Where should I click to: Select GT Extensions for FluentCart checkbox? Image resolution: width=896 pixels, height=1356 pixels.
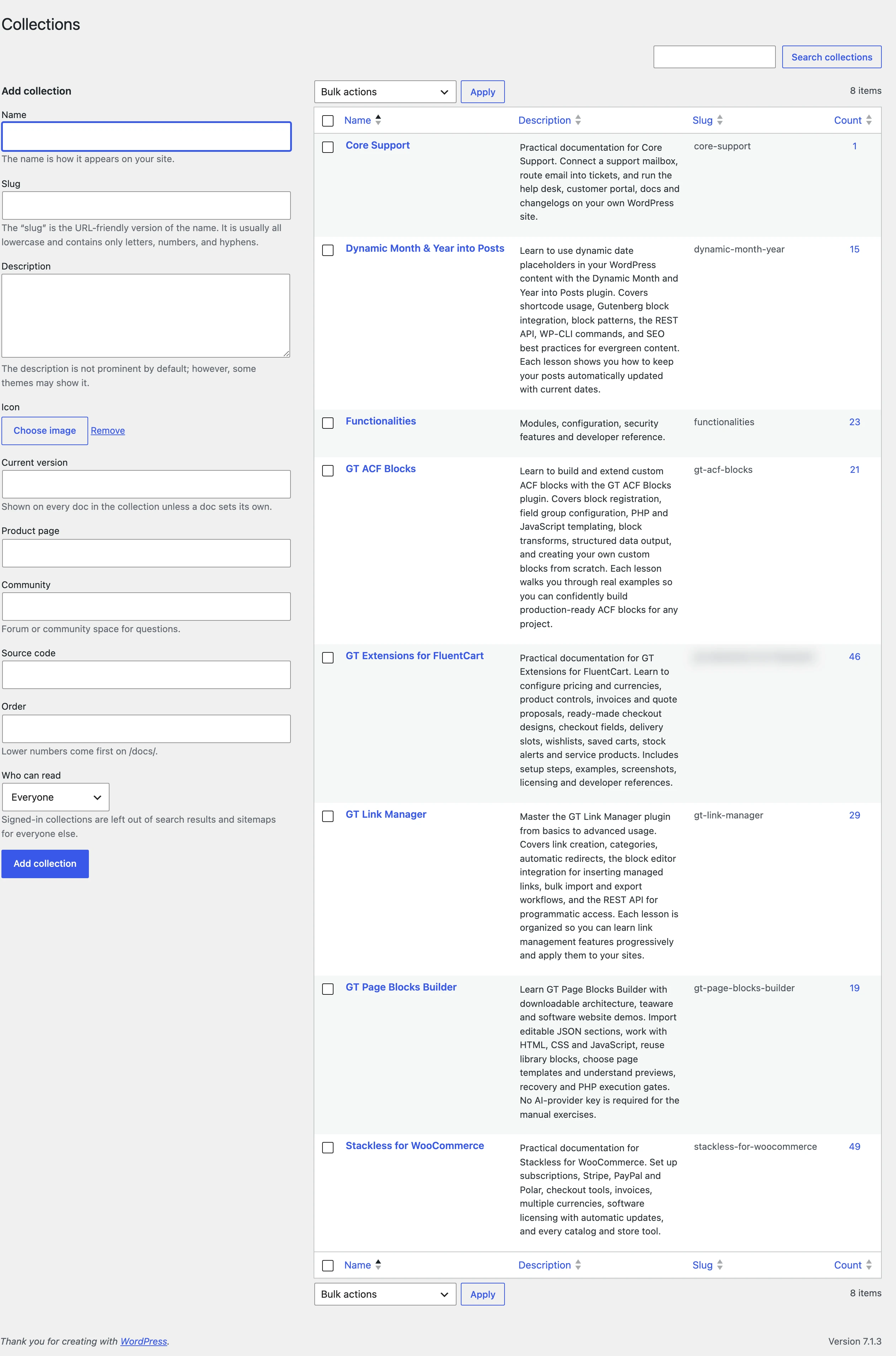[328, 658]
